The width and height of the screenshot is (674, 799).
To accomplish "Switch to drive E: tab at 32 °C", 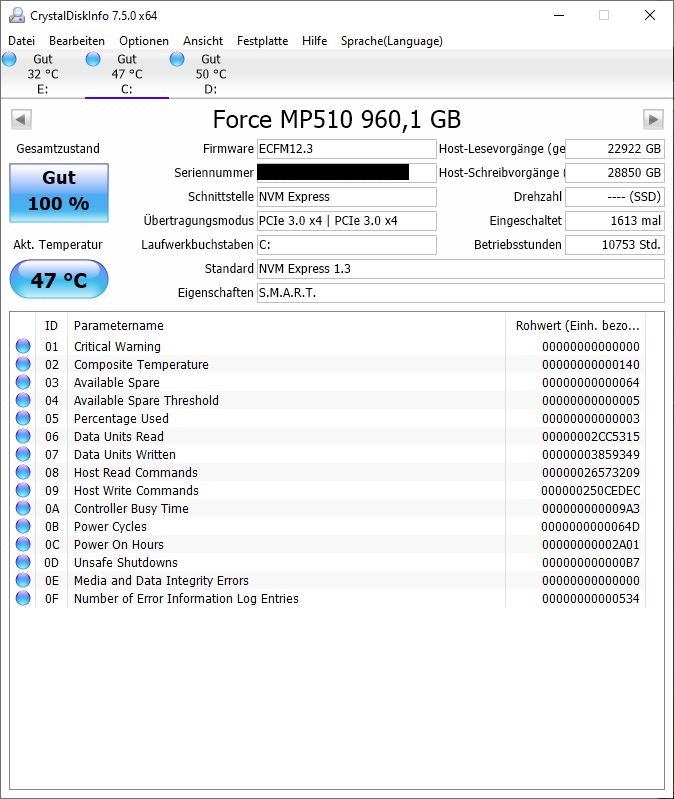I will [43, 74].
